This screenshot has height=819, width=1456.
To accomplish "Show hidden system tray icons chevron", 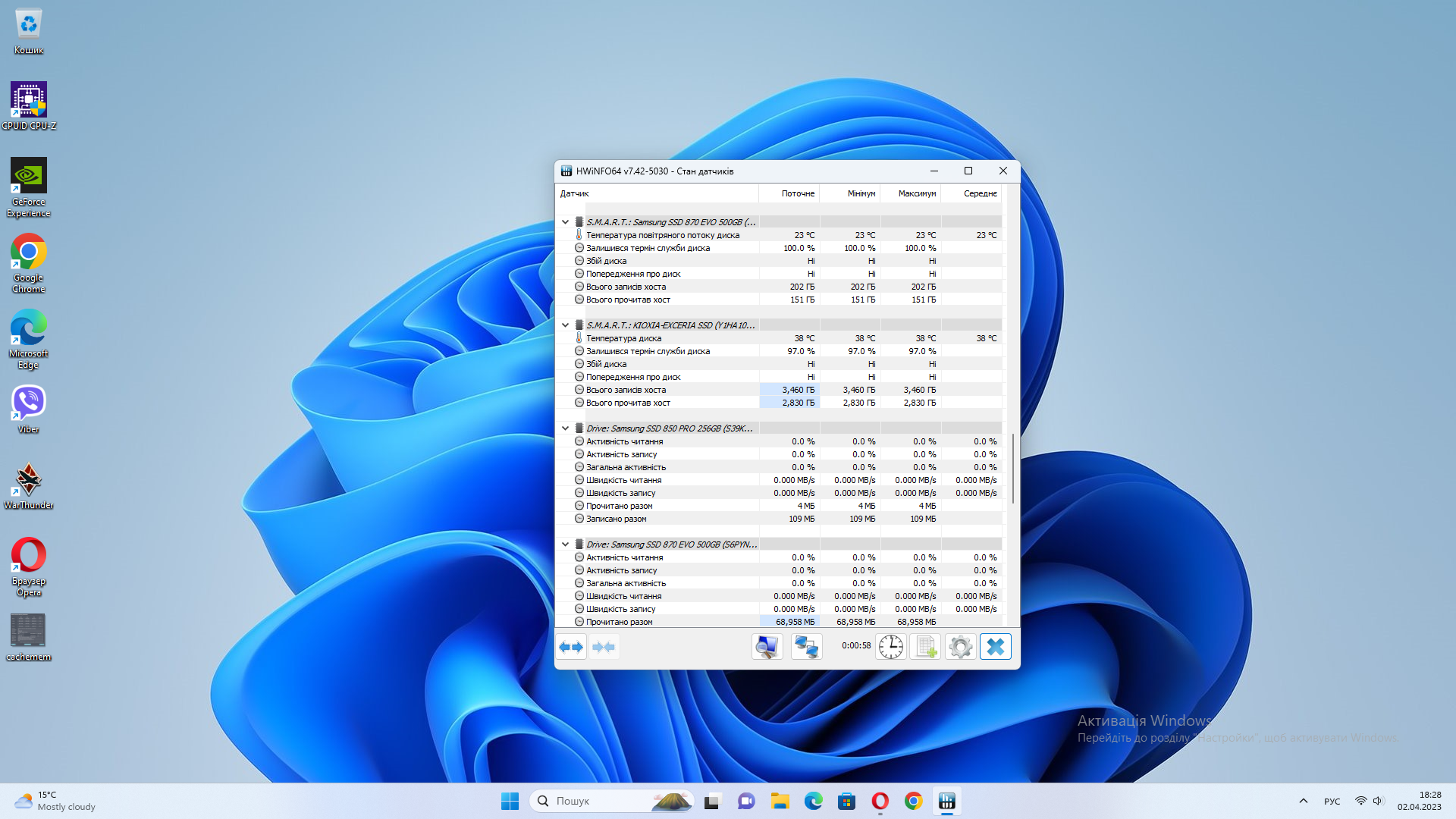I will point(1303,801).
